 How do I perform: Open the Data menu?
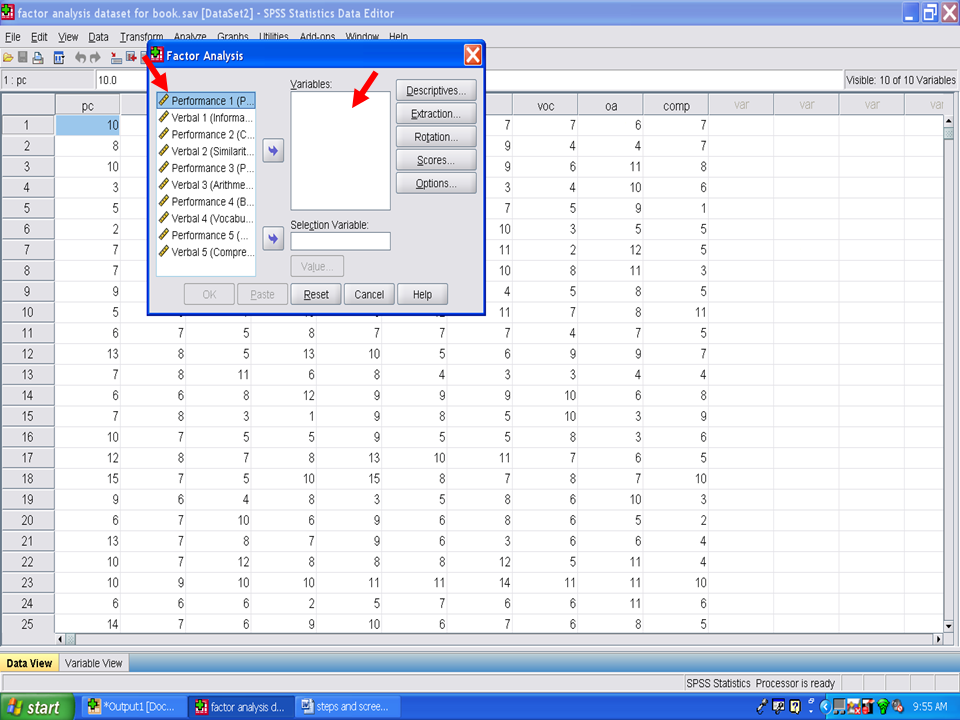(98, 37)
